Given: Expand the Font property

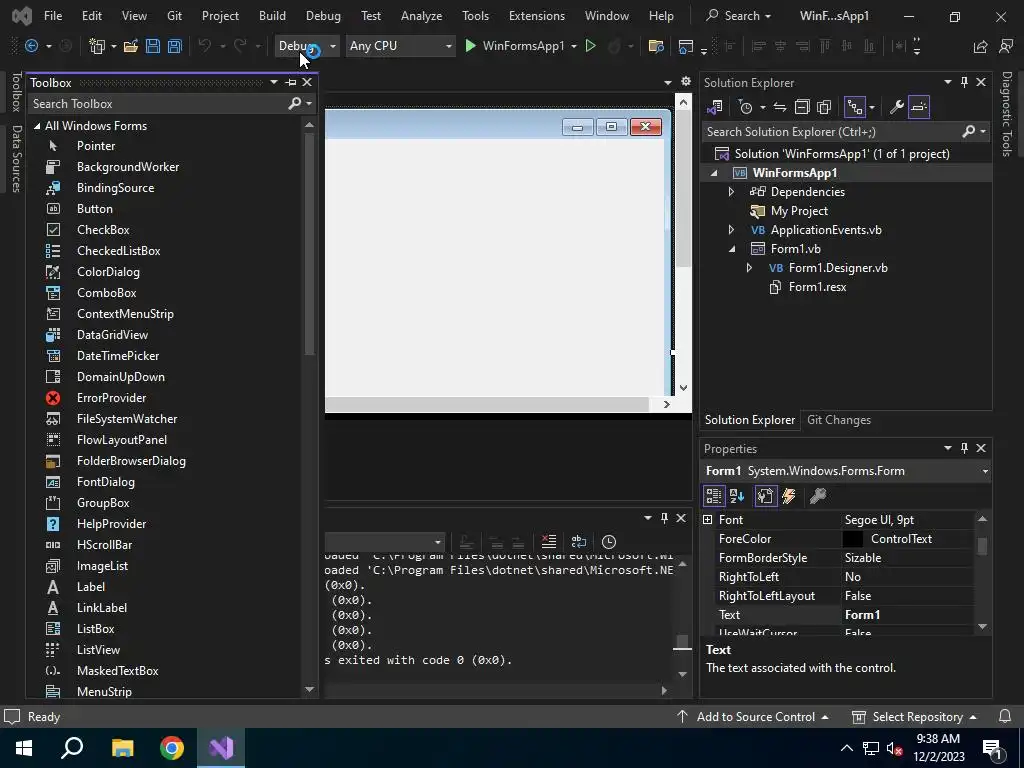Looking at the screenshot, I should (707, 520).
